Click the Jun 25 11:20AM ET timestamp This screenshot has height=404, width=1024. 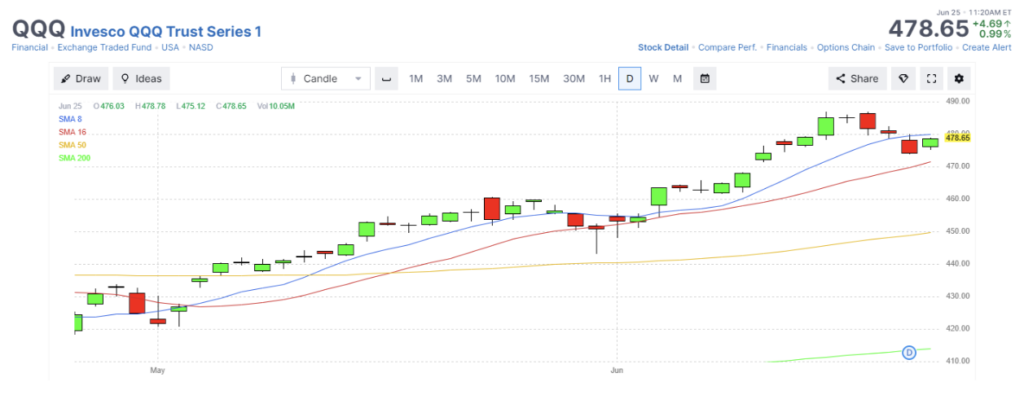974,12
